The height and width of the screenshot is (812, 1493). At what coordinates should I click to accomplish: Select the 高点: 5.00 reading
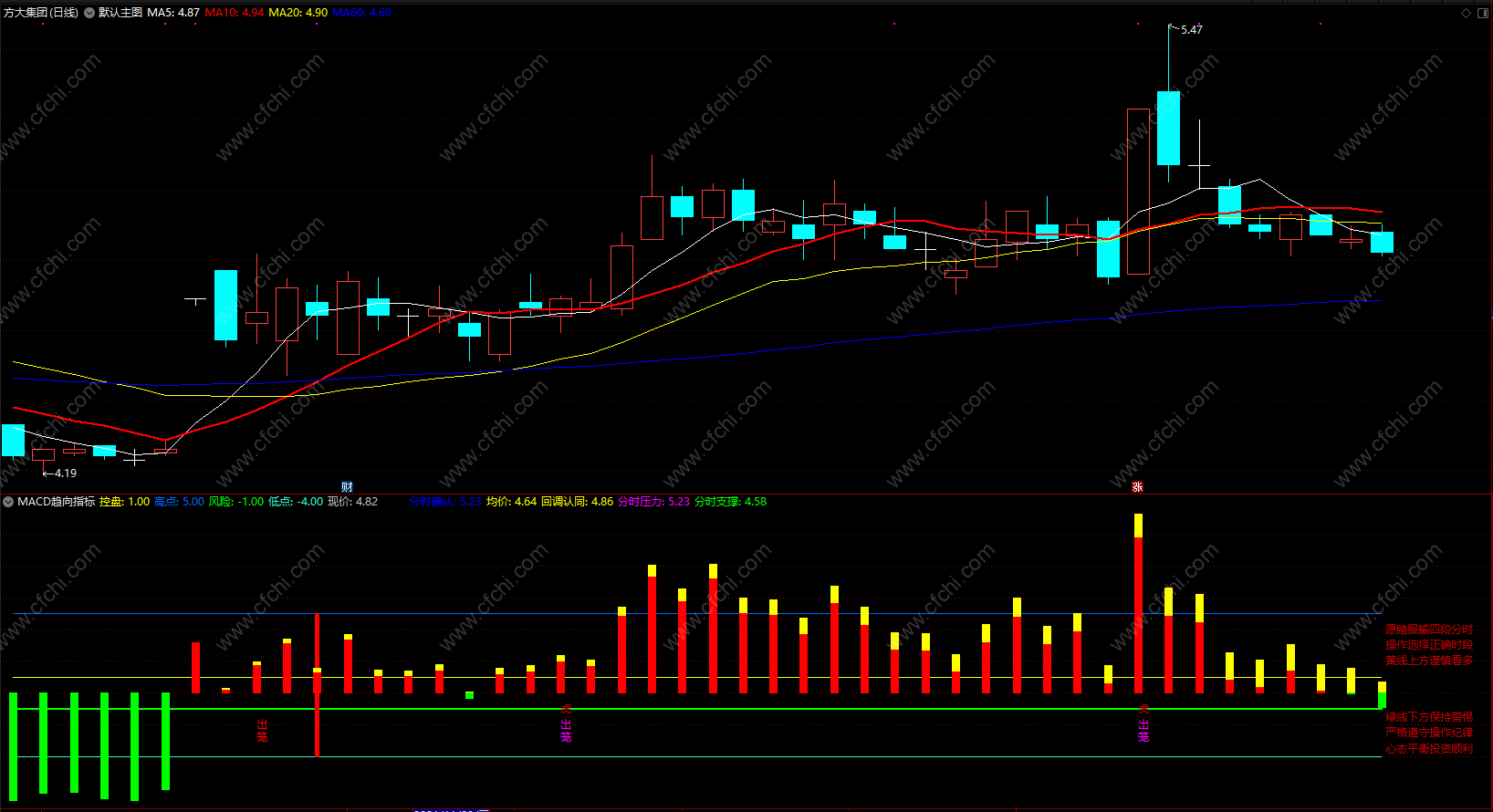179,502
